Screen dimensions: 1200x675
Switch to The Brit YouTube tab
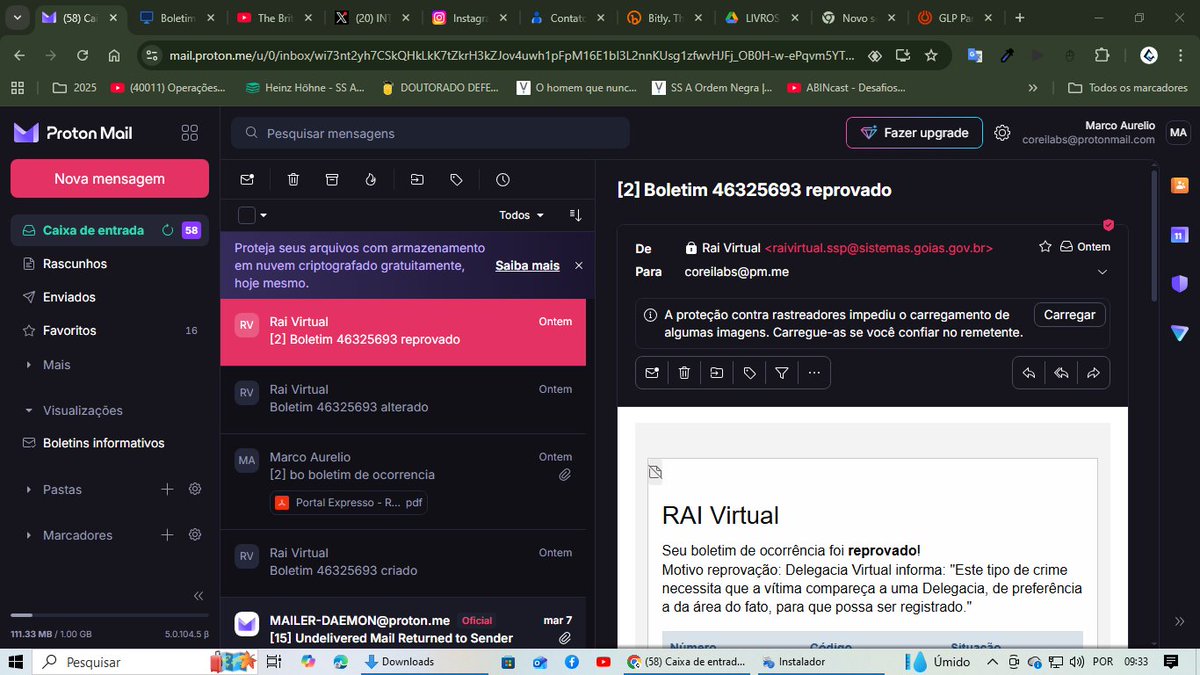click(273, 18)
